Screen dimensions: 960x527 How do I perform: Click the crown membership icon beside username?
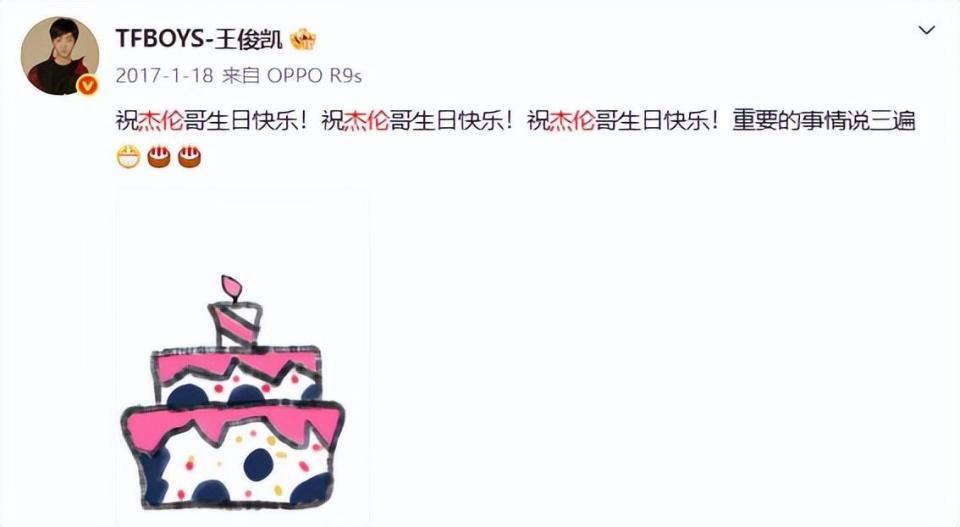click(x=302, y=39)
